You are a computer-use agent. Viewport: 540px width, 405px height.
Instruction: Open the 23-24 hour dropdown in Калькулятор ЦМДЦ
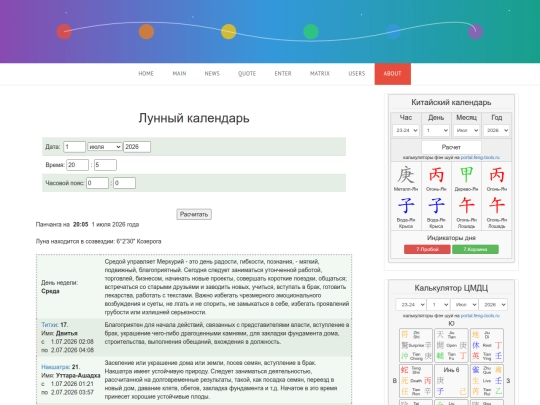click(411, 304)
